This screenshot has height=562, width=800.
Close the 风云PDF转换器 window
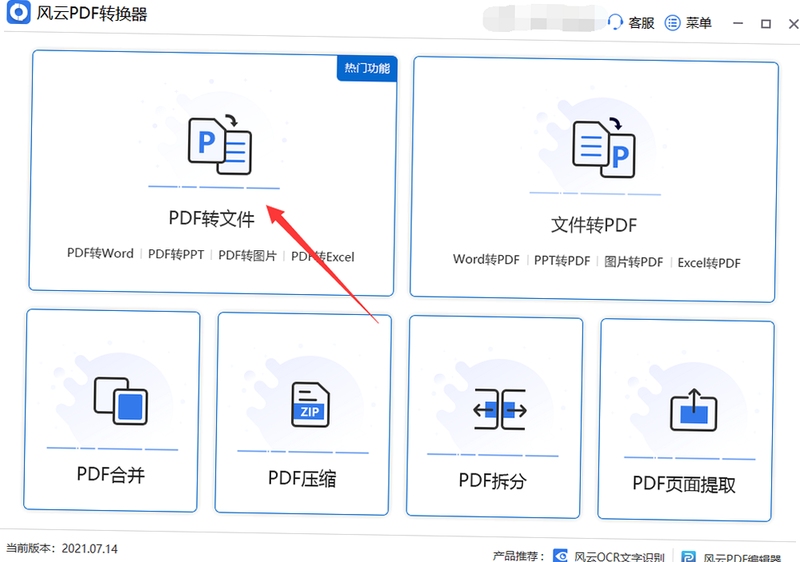coord(793,23)
